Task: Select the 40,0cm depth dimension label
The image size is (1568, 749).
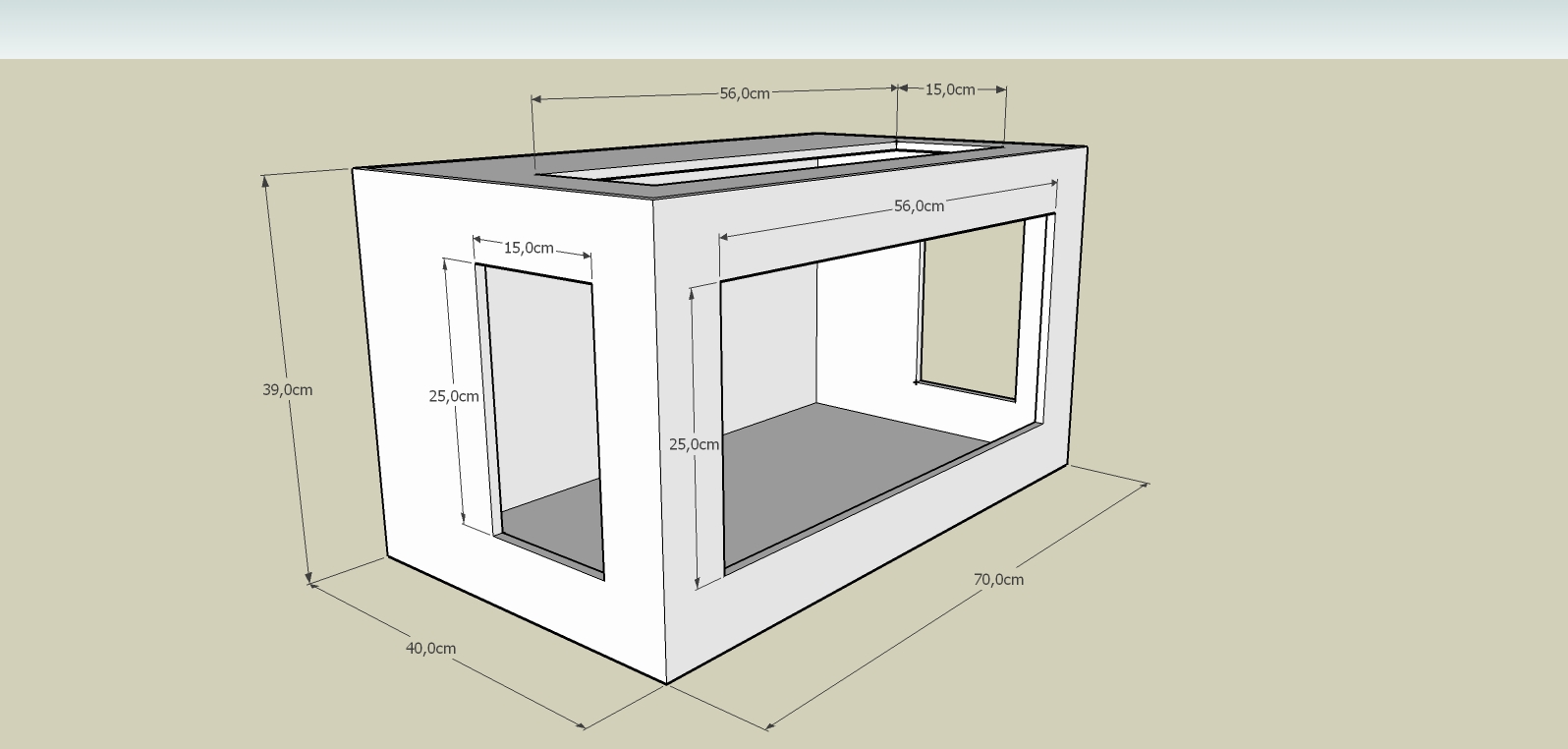Action: [x=430, y=648]
